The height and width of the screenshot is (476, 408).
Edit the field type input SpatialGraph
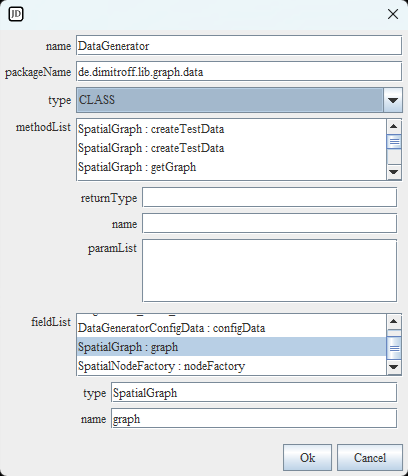(254, 393)
